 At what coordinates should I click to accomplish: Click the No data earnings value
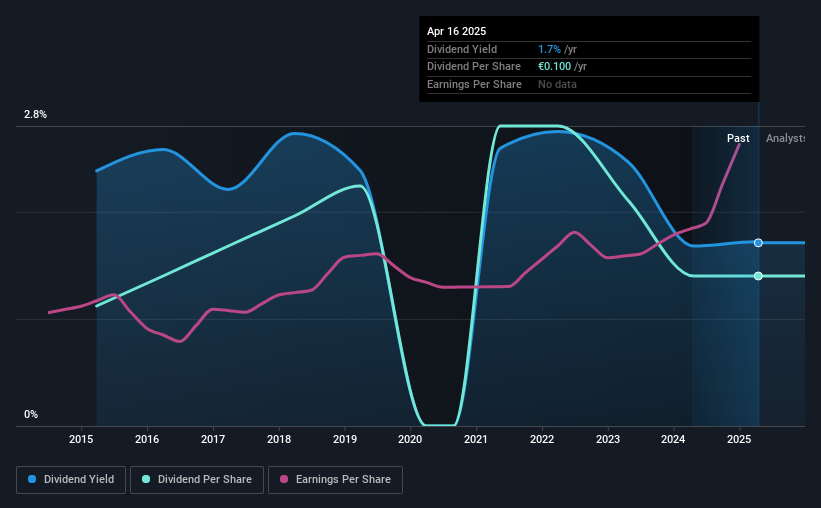coord(557,84)
